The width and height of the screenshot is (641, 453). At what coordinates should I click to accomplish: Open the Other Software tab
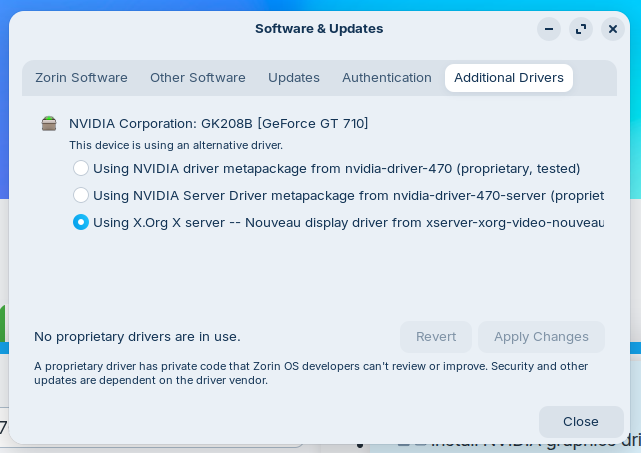coord(197,78)
